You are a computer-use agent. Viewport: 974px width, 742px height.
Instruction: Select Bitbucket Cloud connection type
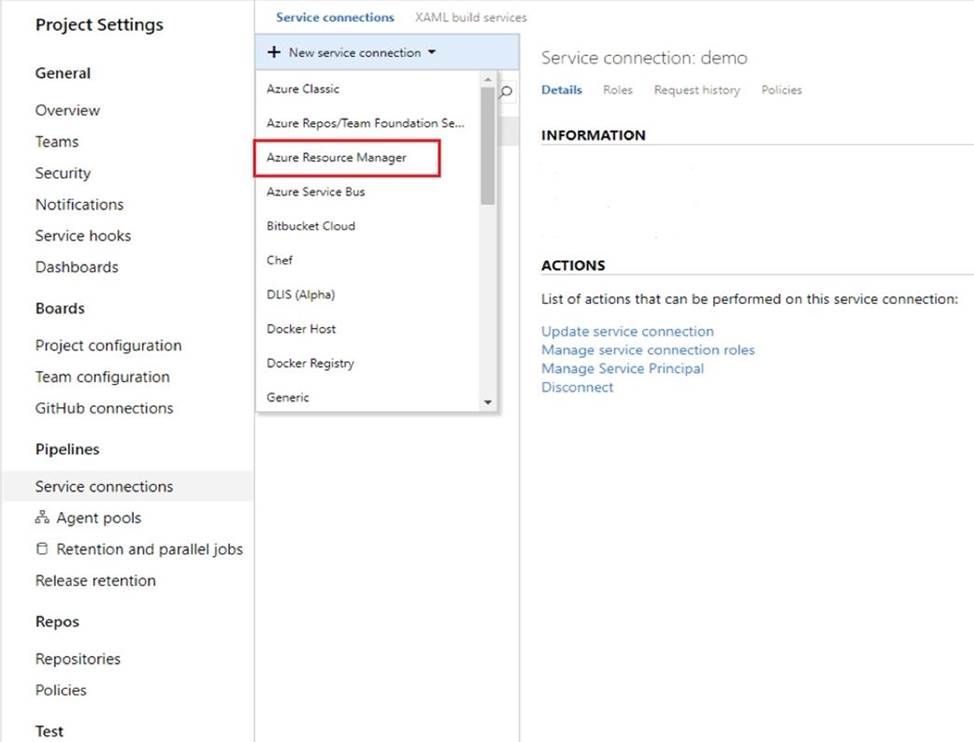[368, 226]
